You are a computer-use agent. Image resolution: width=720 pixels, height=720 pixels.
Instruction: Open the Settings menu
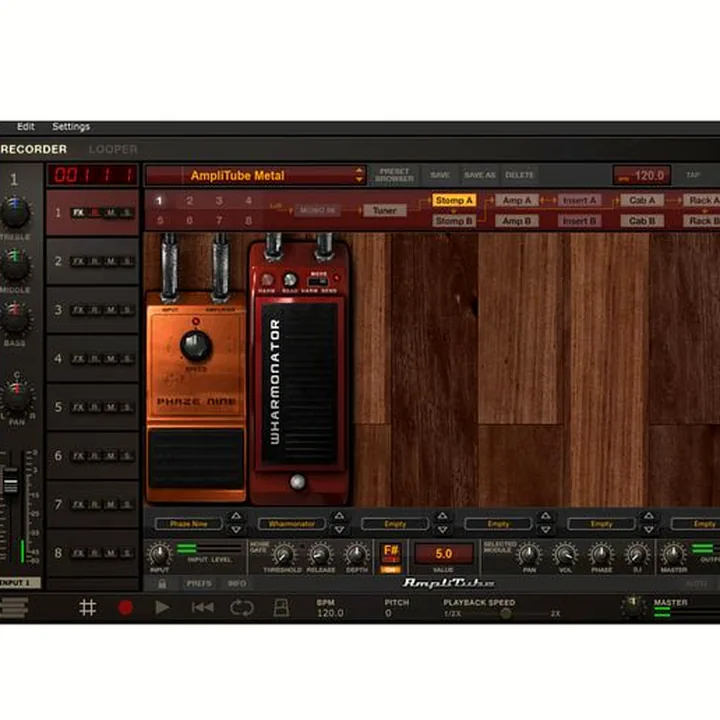coord(71,127)
